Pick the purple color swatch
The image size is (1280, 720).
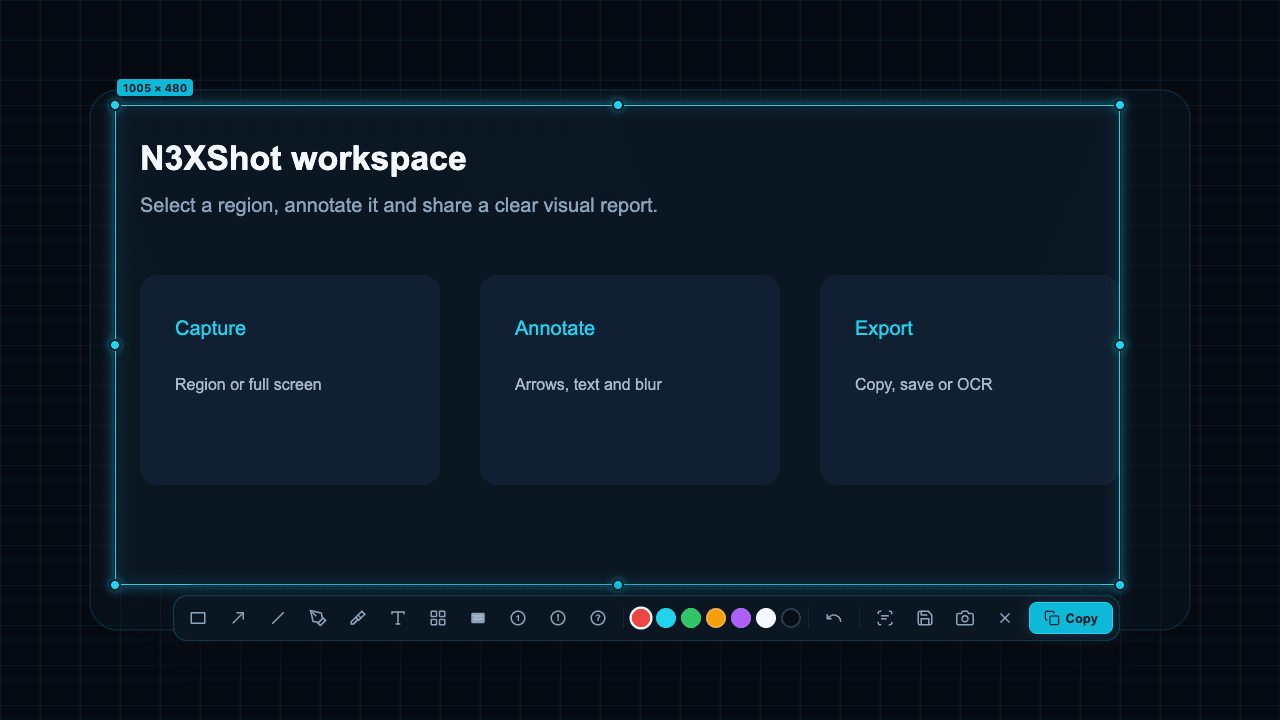[741, 618]
